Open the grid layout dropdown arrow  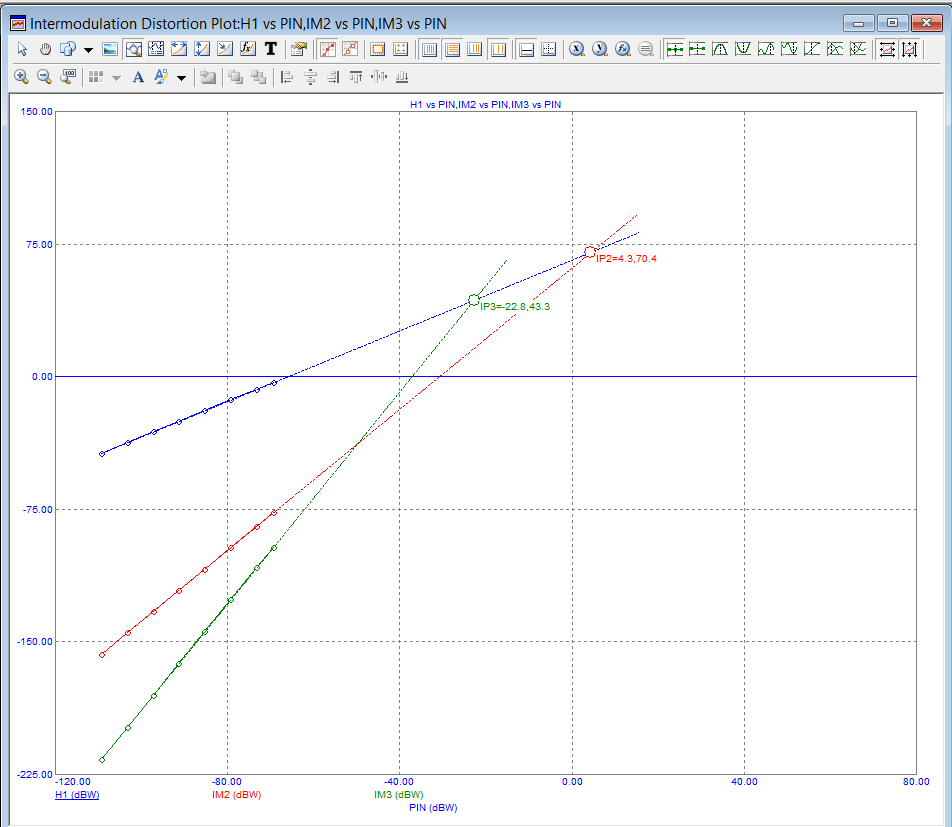click(117, 78)
